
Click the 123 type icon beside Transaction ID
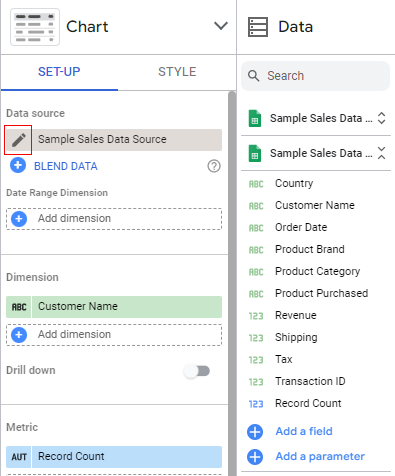point(256,382)
